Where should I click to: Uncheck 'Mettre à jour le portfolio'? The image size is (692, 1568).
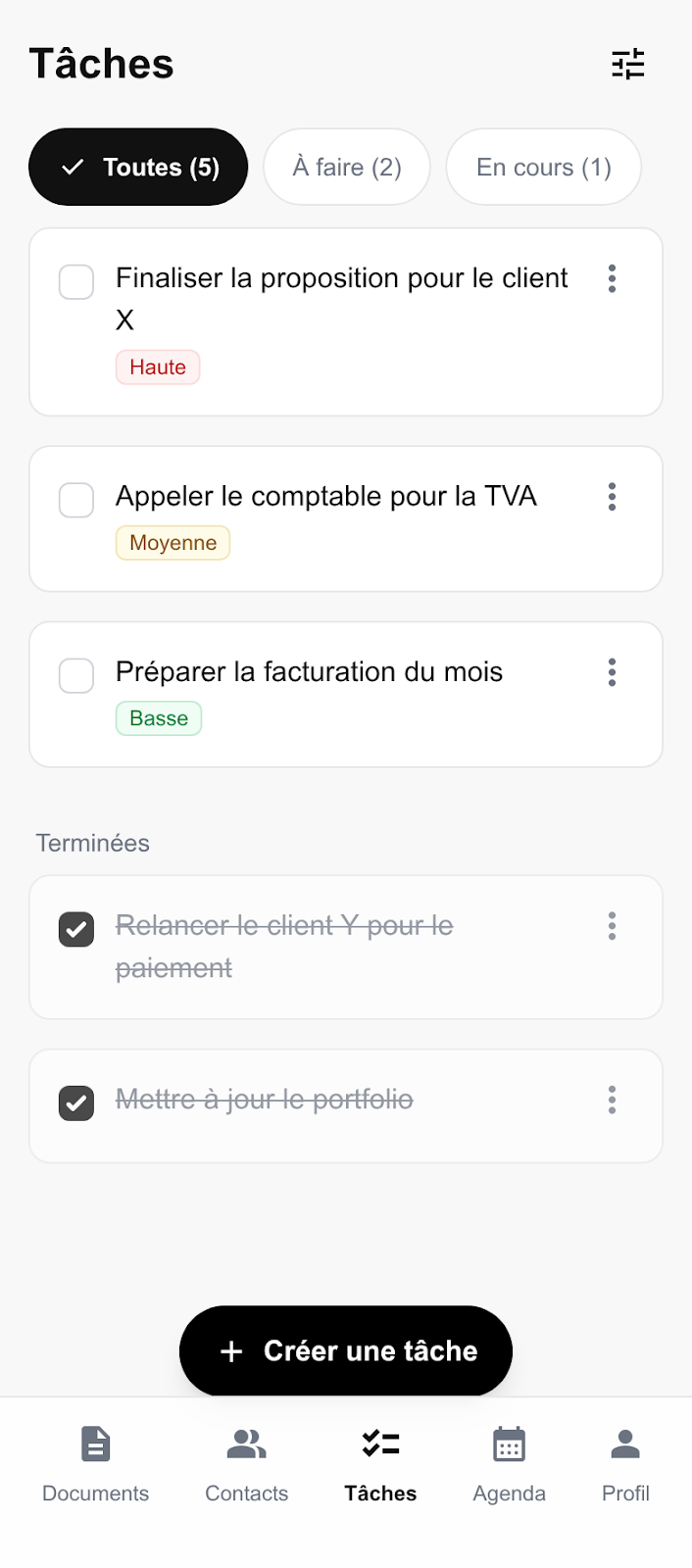[x=75, y=1103]
